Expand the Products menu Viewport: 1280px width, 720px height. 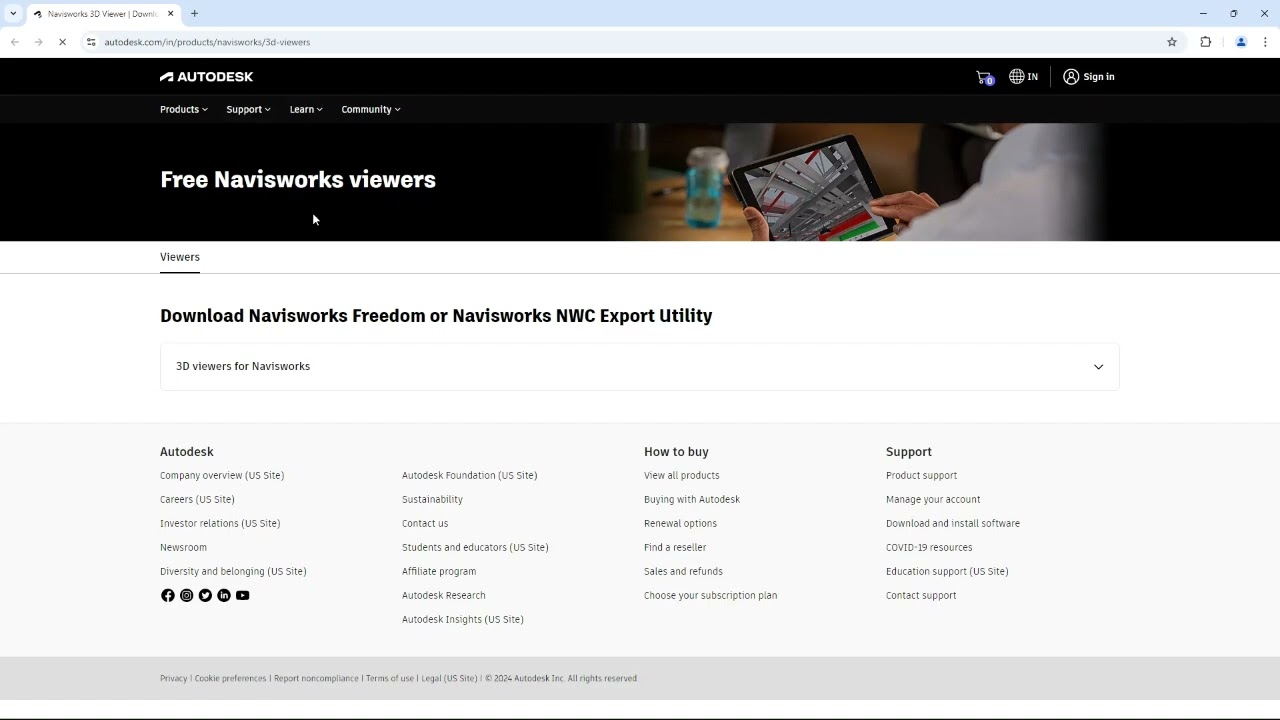coord(184,110)
